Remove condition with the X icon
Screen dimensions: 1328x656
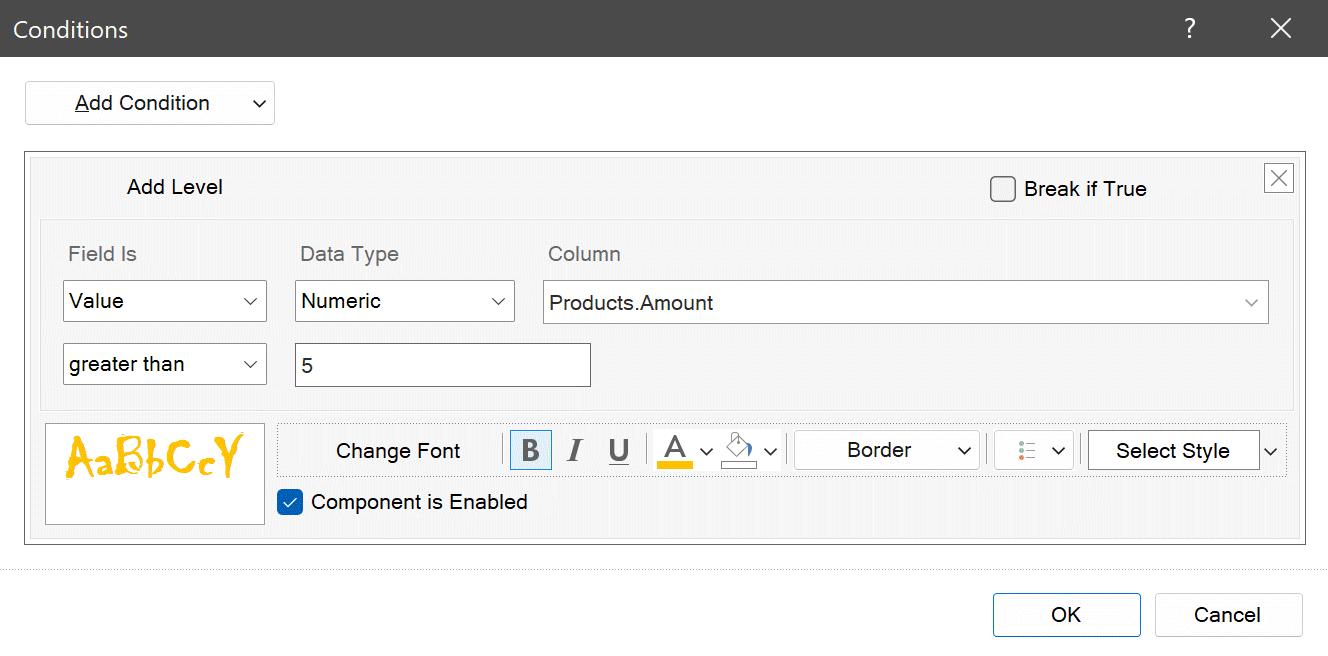click(1279, 179)
